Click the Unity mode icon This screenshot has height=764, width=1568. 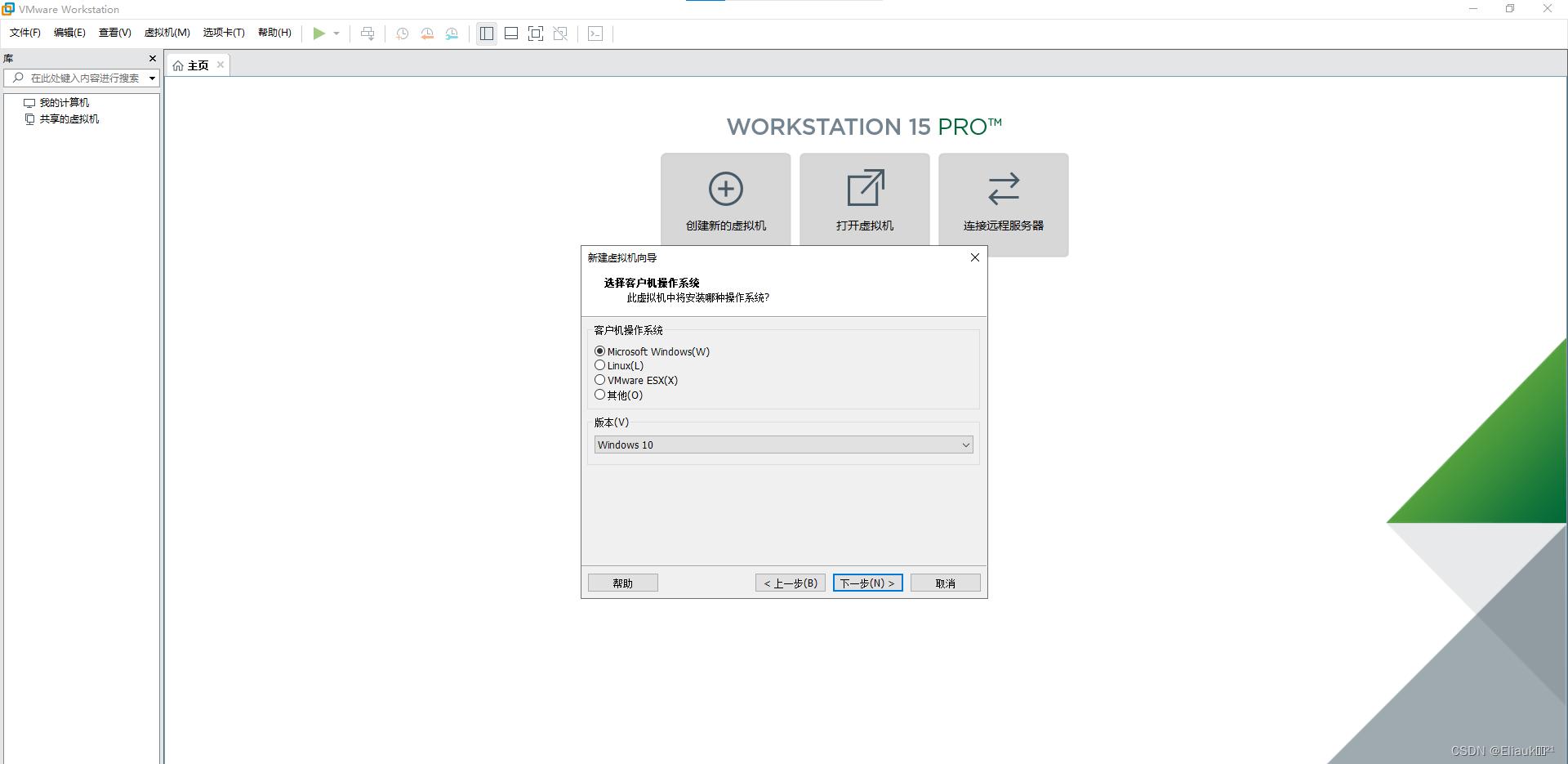tap(560, 34)
